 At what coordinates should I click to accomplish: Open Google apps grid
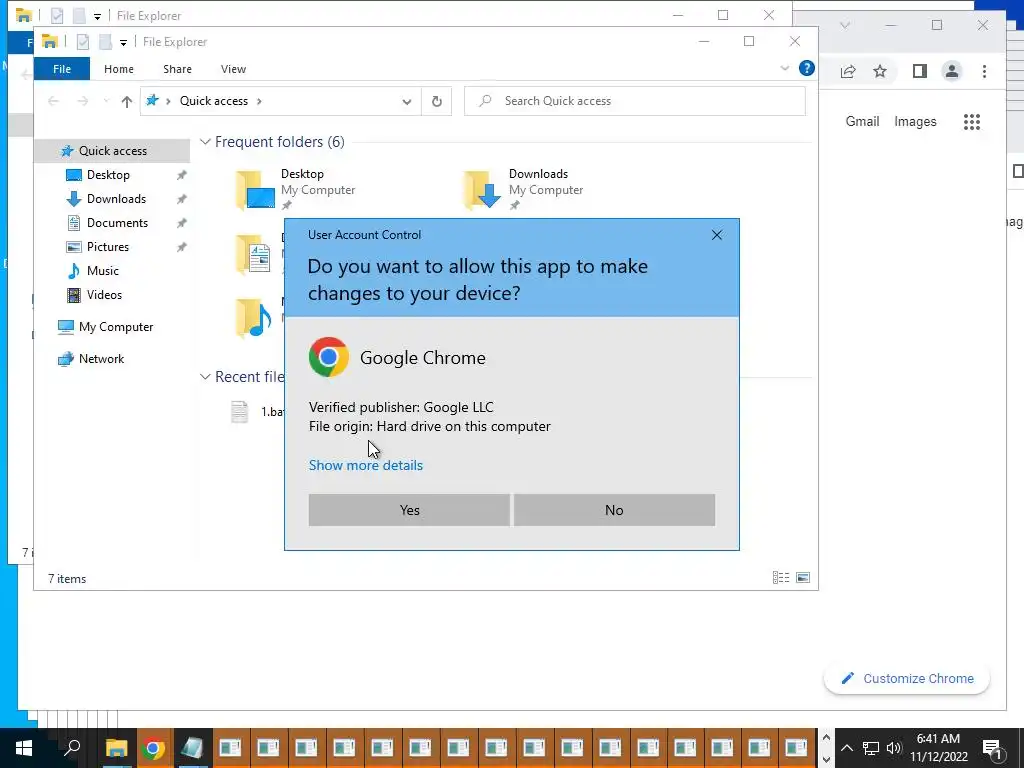click(972, 121)
